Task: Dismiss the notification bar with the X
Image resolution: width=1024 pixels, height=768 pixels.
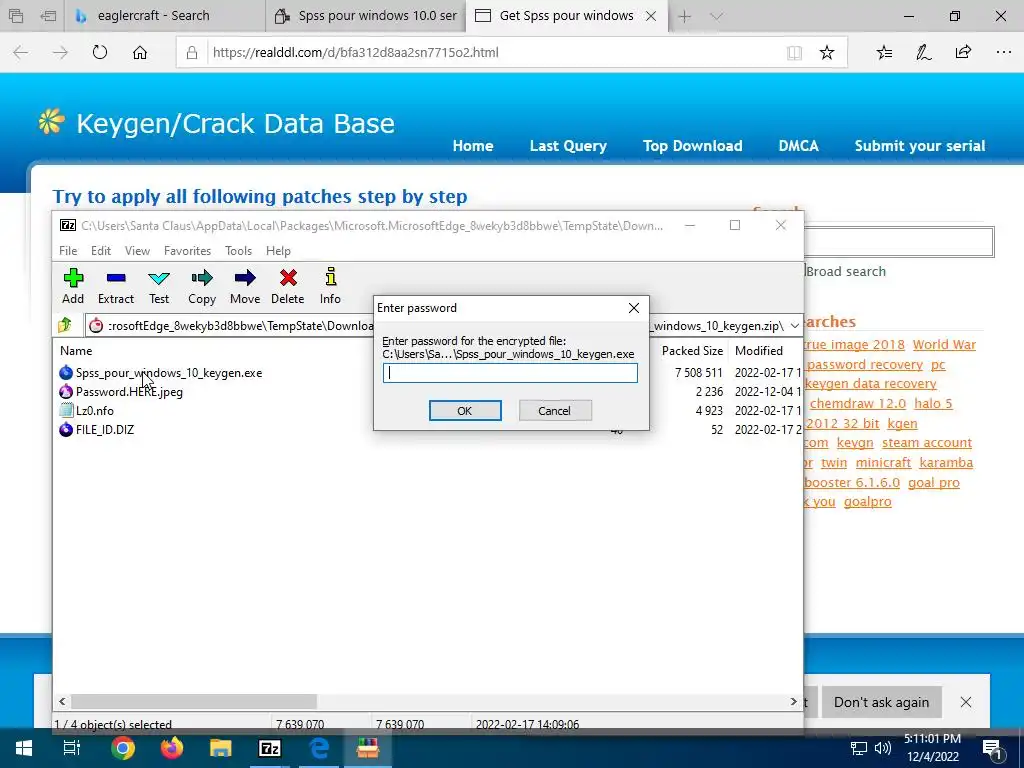Action: pyautogui.click(x=966, y=702)
